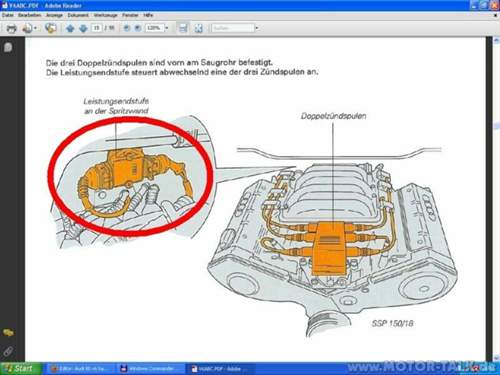500x375 pixels.
Task: Select the scrolling page display icon
Action: [183, 28]
